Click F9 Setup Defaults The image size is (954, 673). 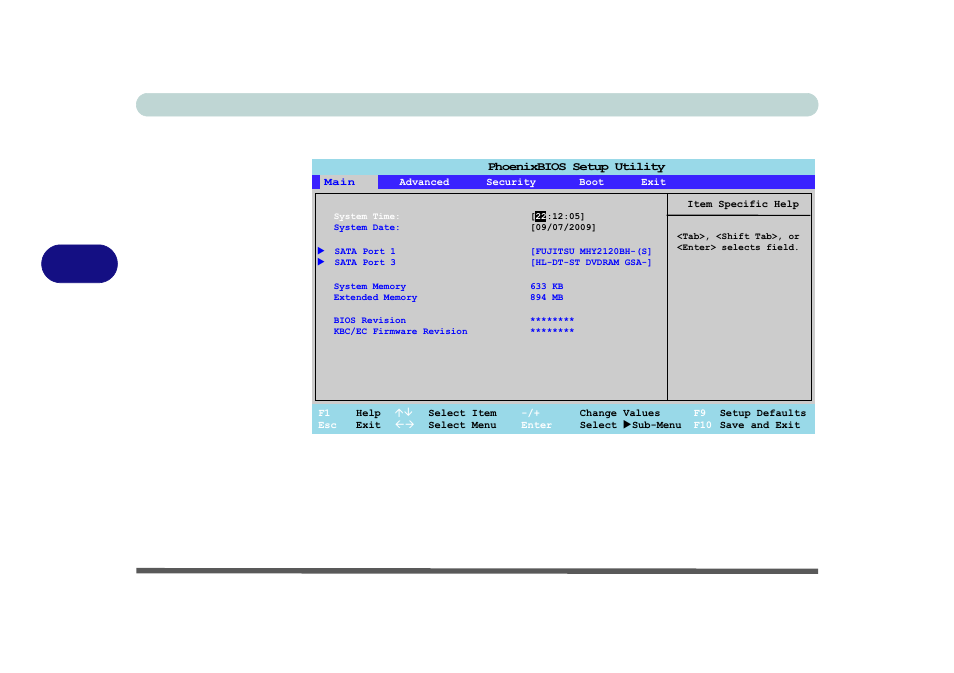pos(750,413)
